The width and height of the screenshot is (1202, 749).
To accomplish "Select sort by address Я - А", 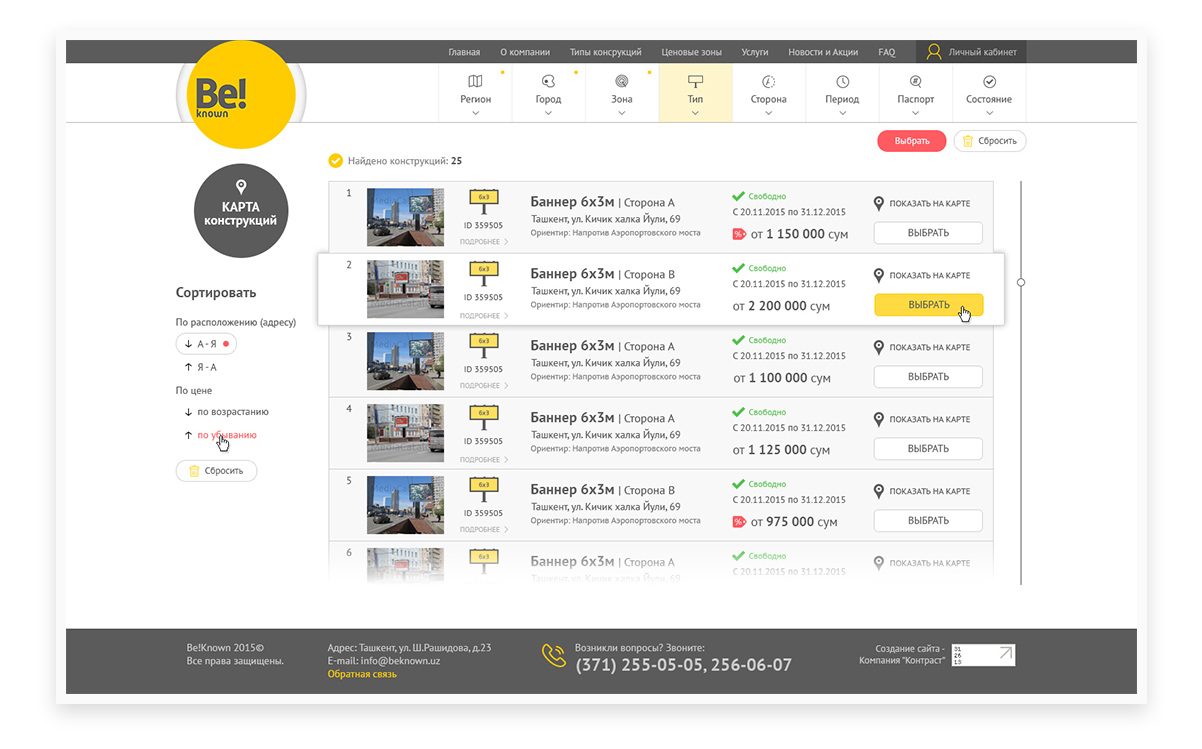I will click(201, 367).
